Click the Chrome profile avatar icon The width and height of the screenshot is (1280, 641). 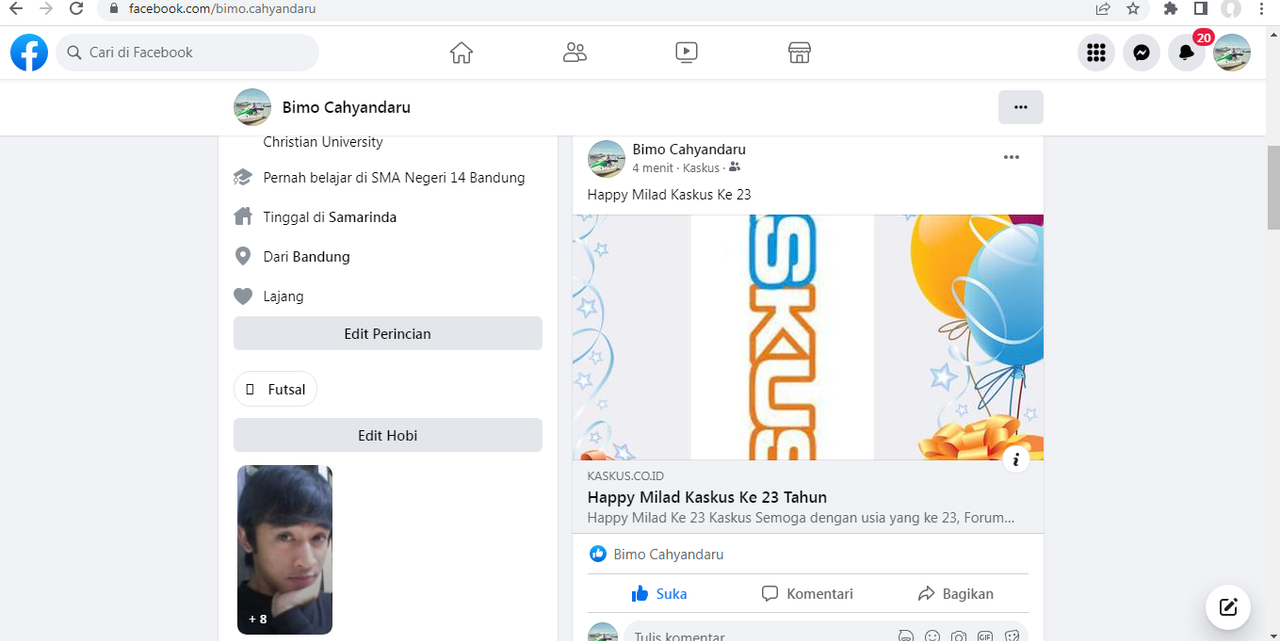[1231, 9]
